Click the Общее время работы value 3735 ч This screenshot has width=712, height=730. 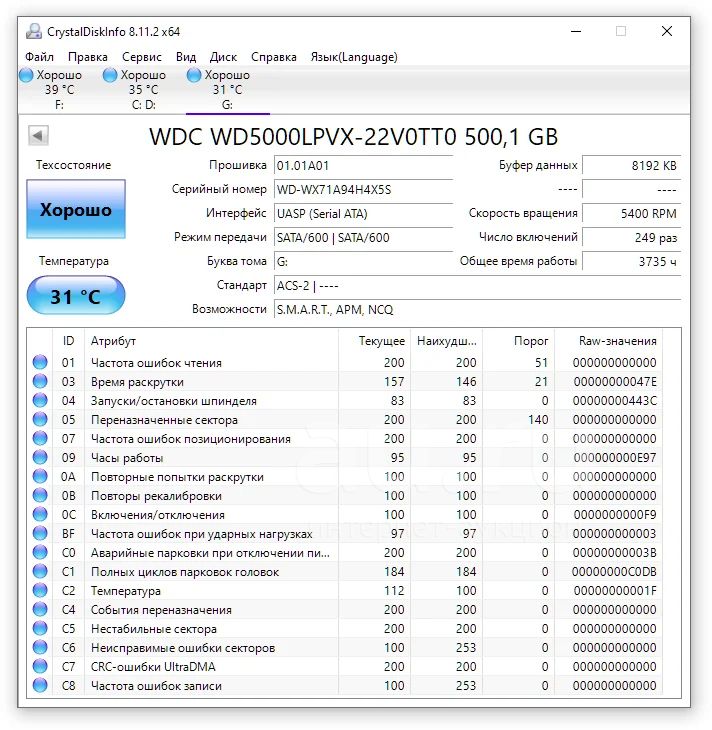pyautogui.click(x=631, y=262)
